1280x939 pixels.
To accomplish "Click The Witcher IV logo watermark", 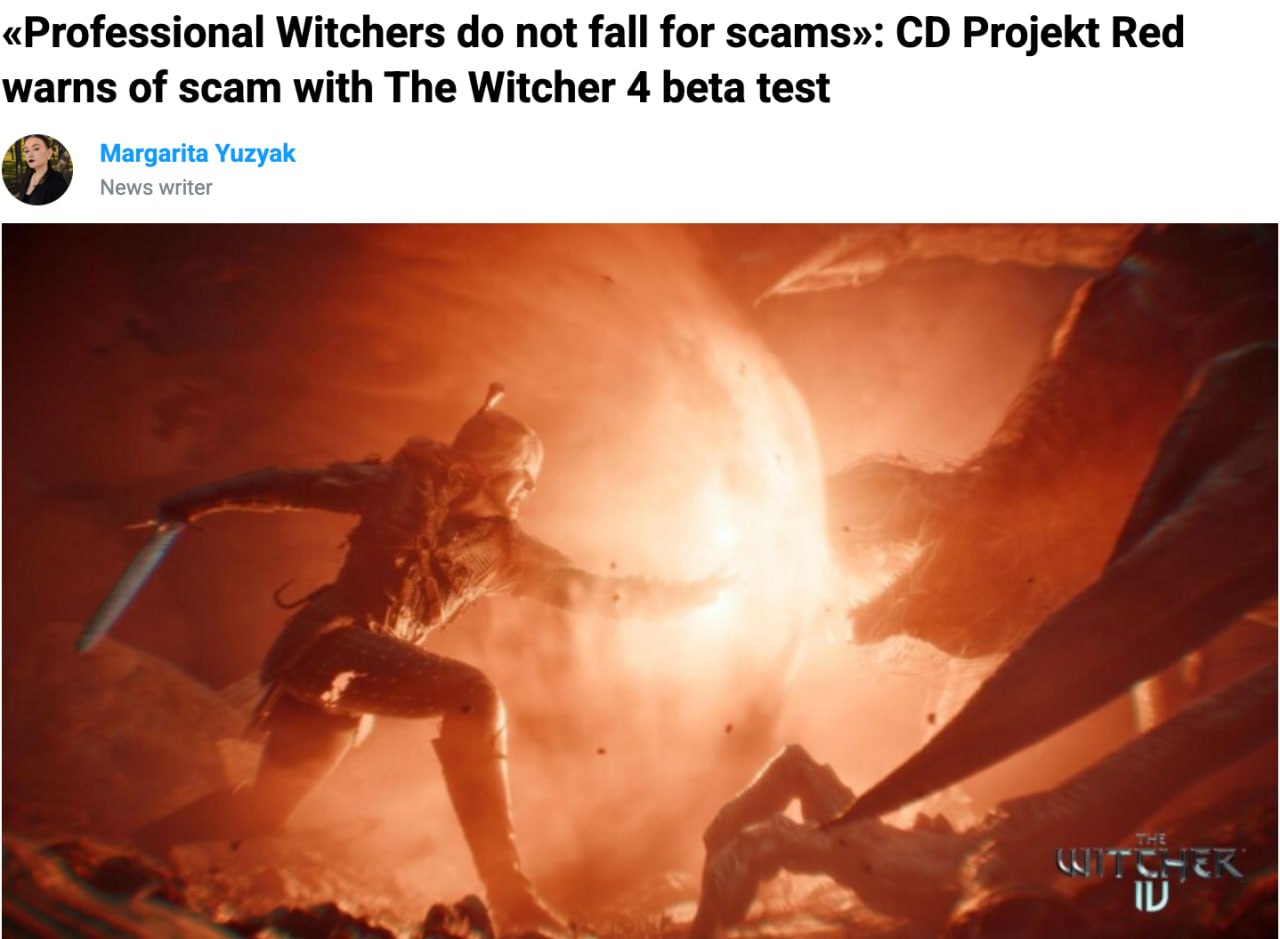I will pos(1150,870).
